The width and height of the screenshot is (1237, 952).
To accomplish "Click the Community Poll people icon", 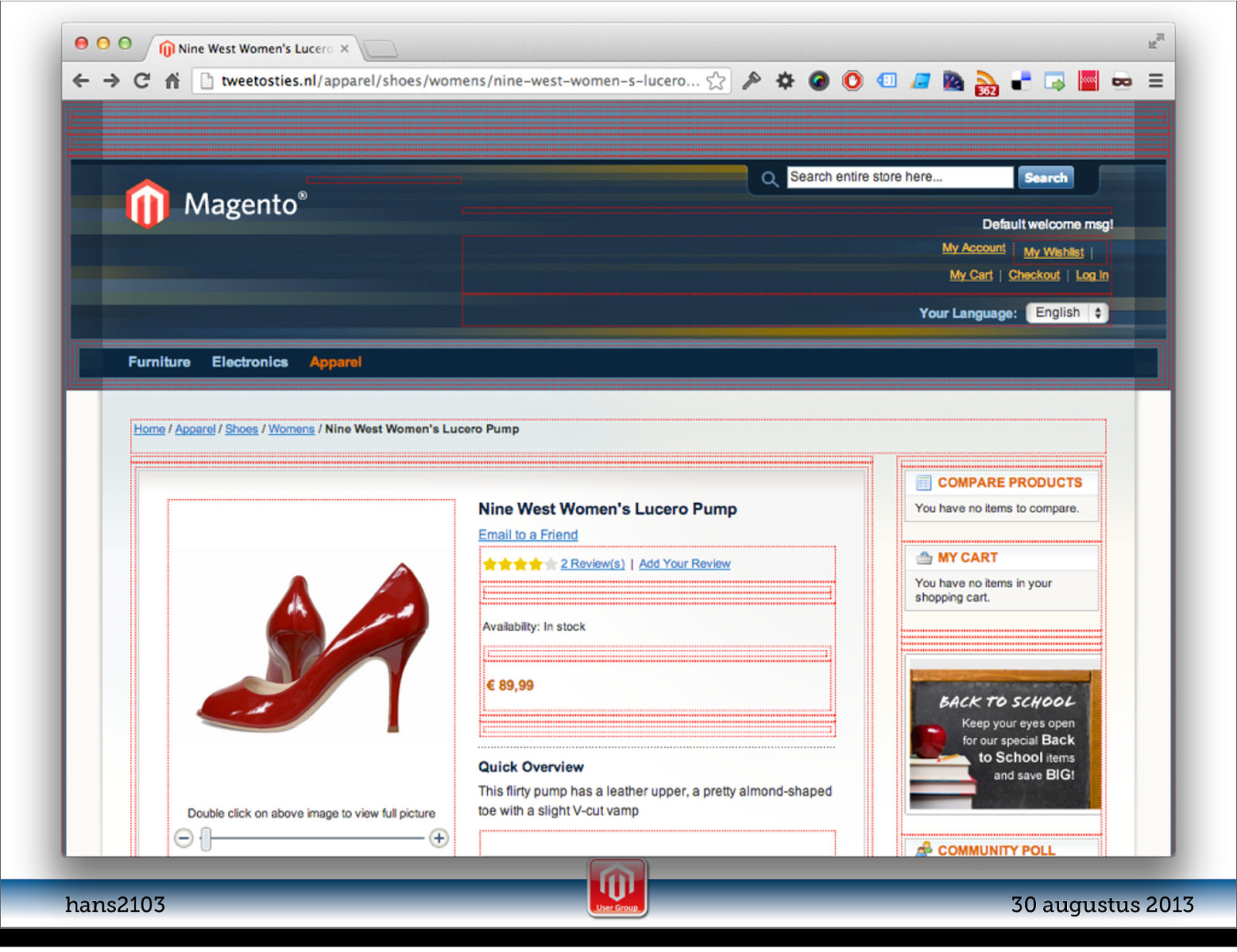I will [924, 850].
